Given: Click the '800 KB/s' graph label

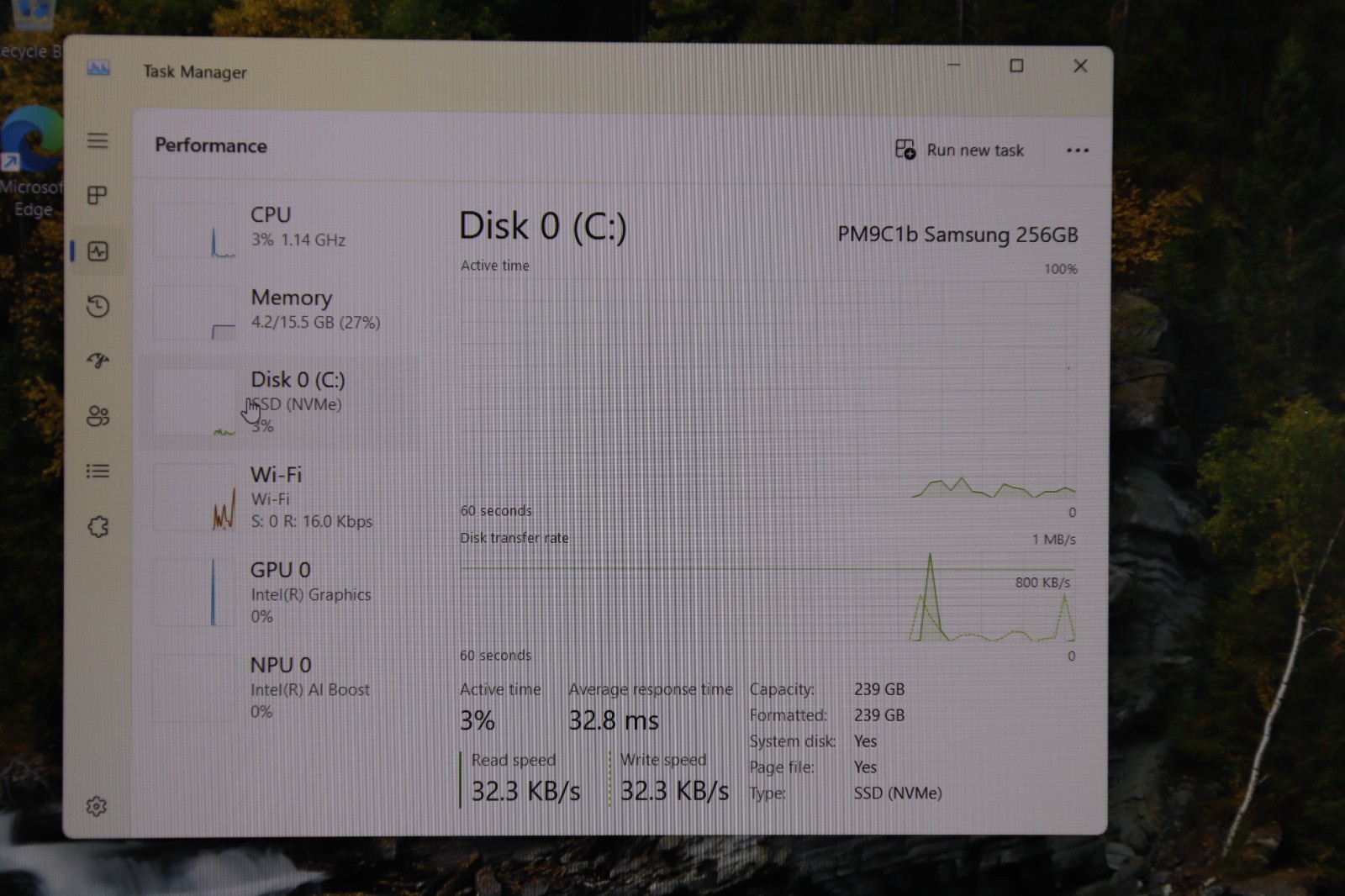Looking at the screenshot, I should click(x=1042, y=582).
